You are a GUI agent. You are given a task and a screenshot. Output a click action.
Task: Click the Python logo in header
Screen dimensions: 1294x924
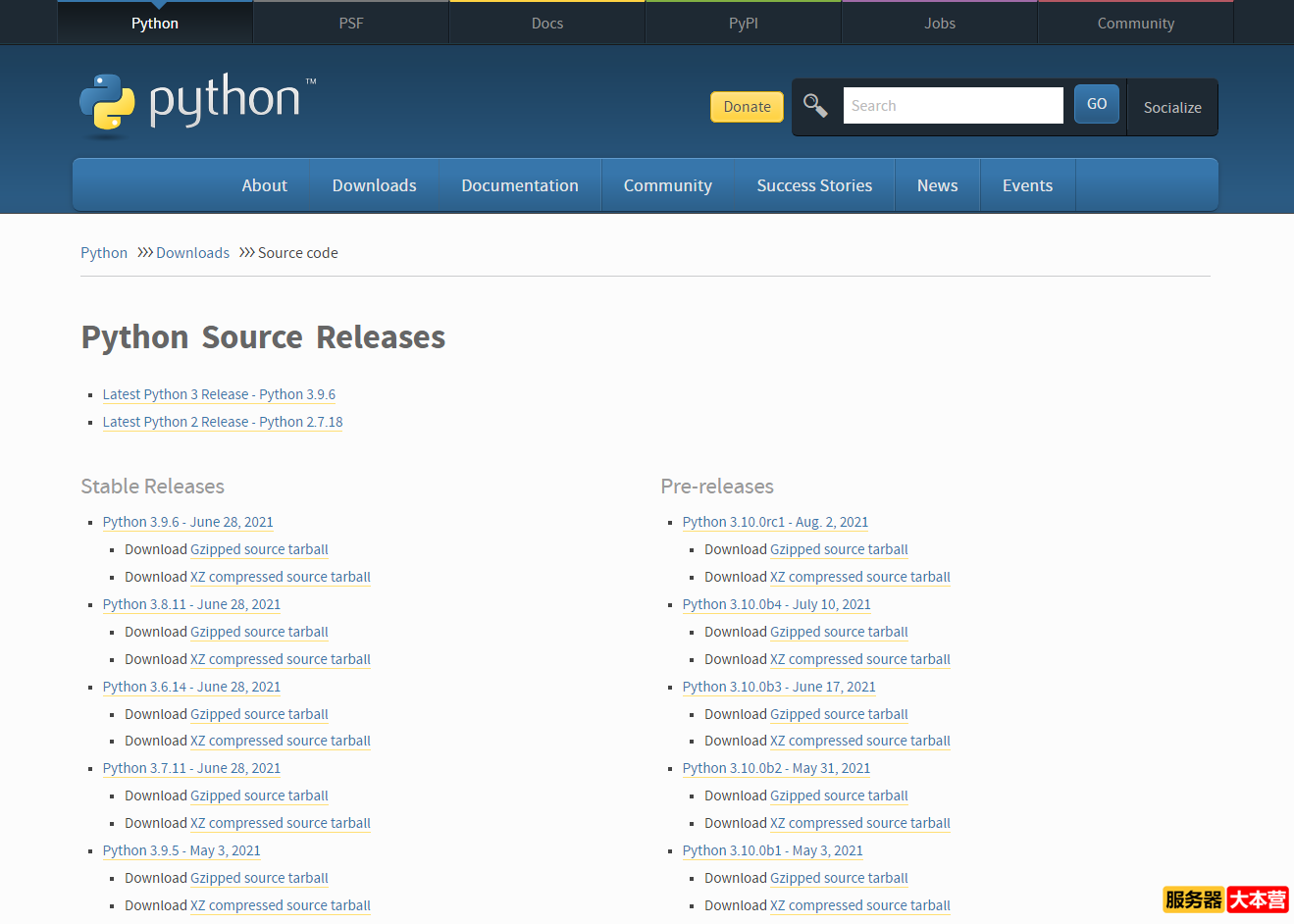tap(197, 104)
